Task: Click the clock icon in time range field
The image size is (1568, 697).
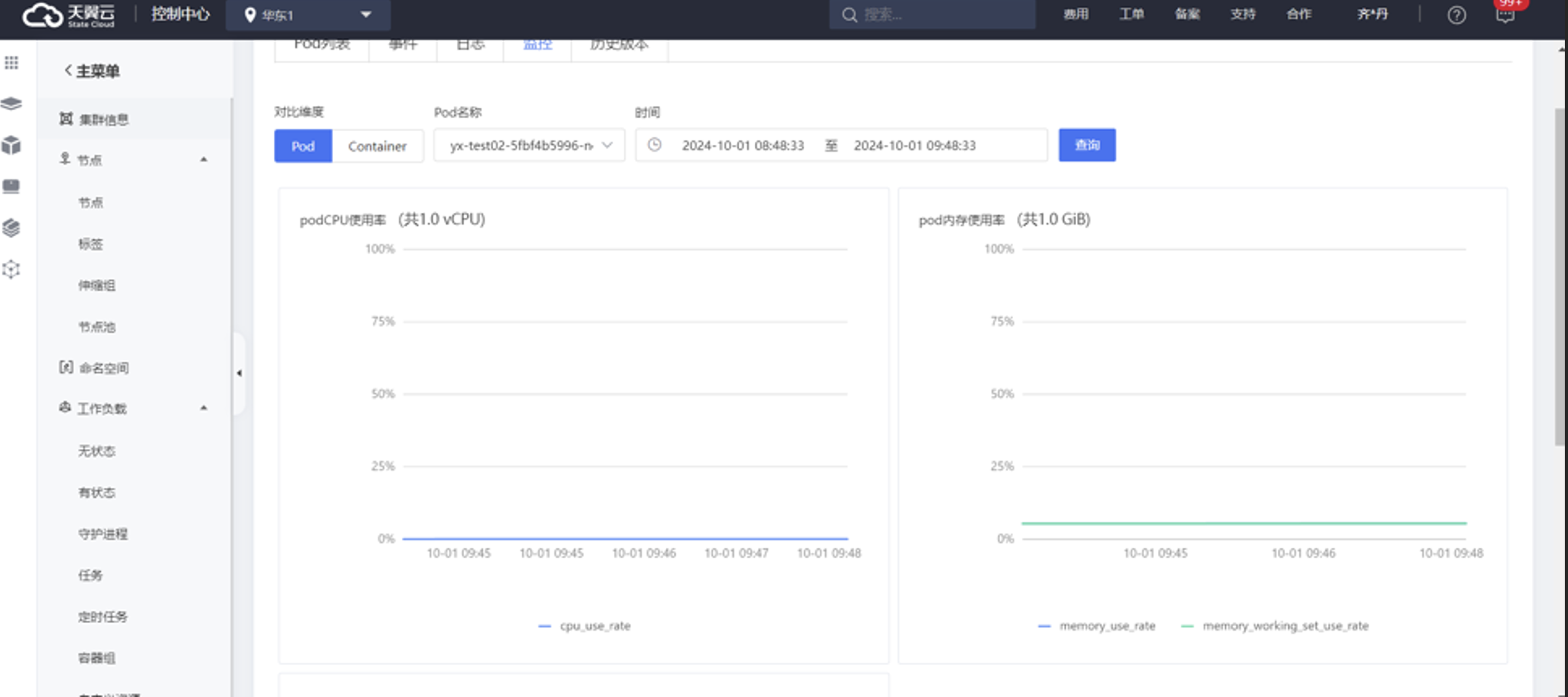Action: point(654,145)
